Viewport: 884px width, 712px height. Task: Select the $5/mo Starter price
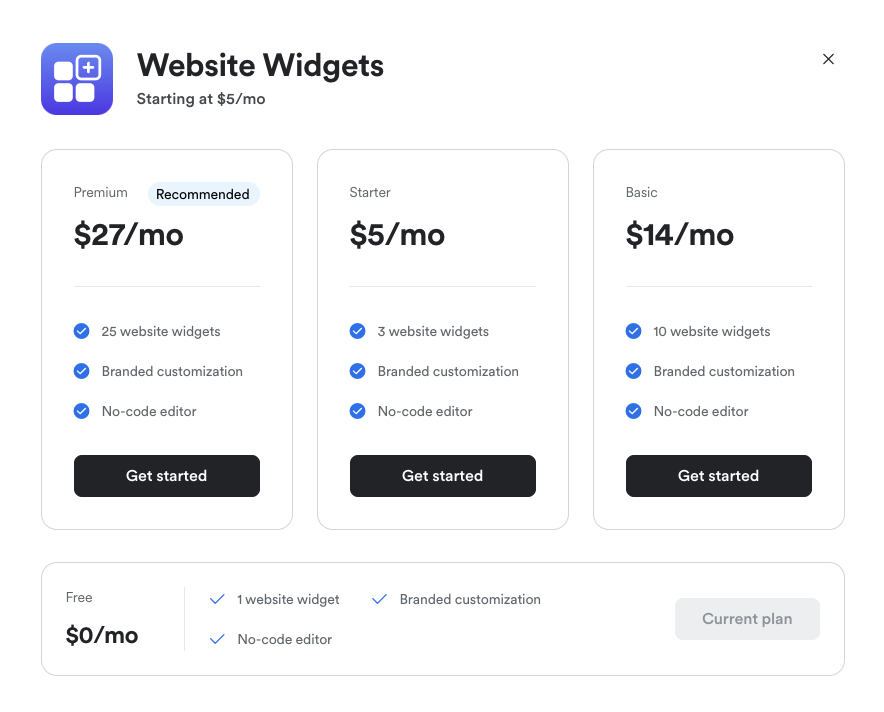tap(397, 235)
